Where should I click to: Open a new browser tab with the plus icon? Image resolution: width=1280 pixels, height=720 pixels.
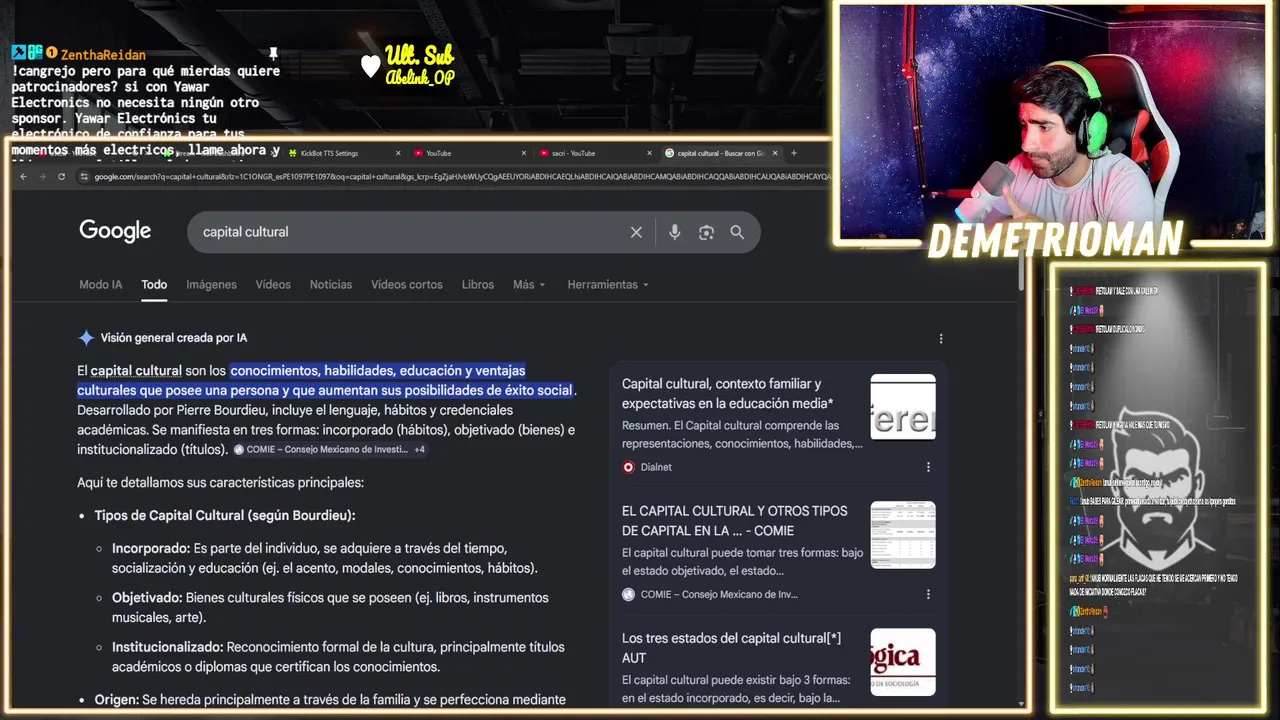click(794, 153)
